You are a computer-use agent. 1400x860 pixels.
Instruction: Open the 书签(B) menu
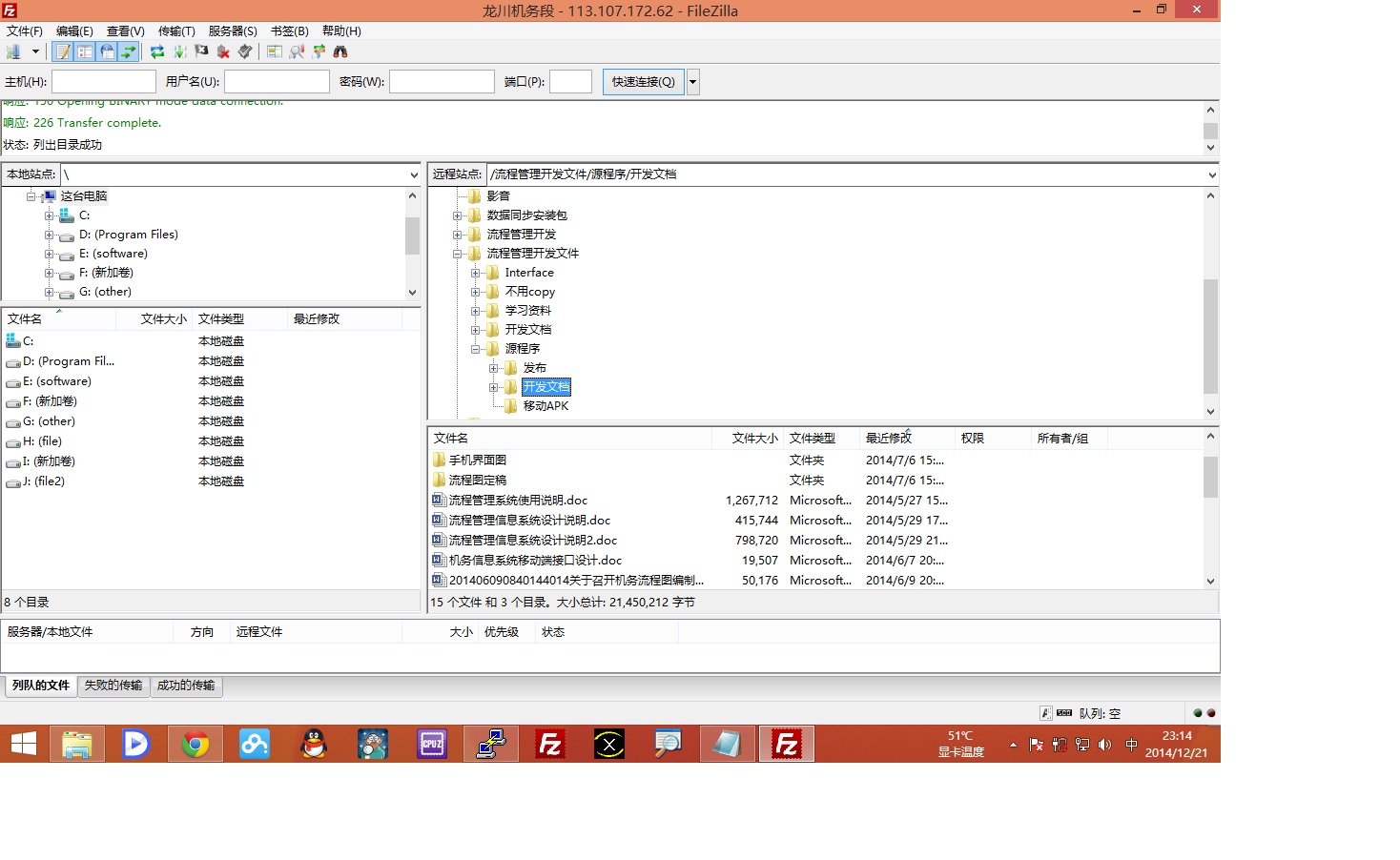290,31
